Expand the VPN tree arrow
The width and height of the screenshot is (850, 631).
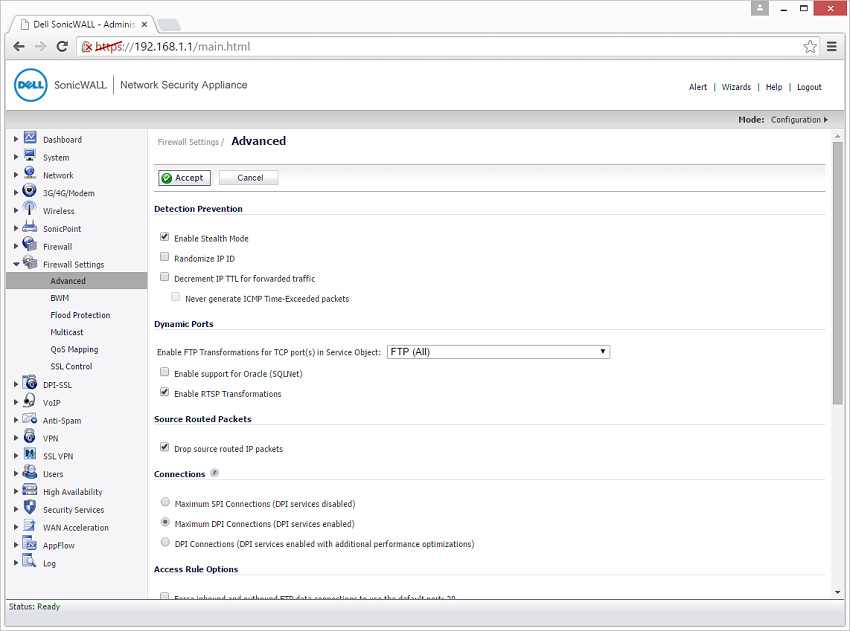click(x=16, y=438)
